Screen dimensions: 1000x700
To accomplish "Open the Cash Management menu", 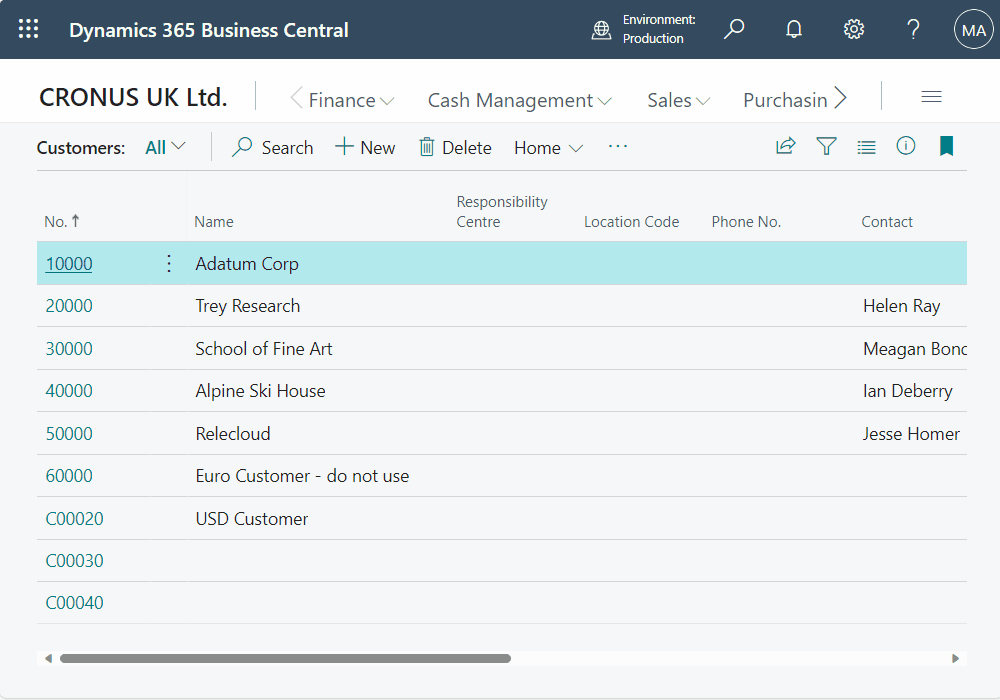I will [519, 100].
